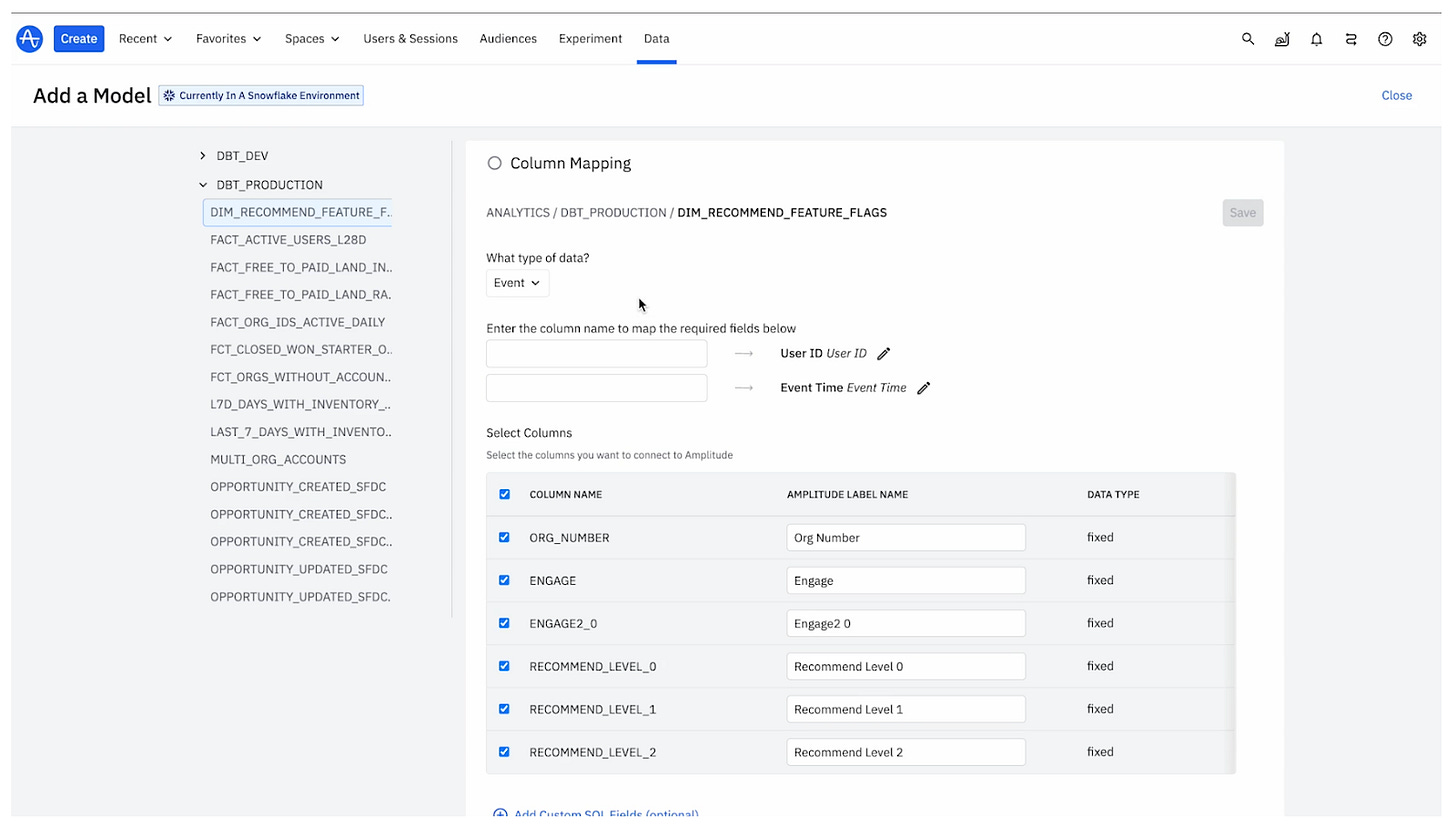
Task: Collapse the DBT_PRODUCTION schema folder
Action: point(203,185)
